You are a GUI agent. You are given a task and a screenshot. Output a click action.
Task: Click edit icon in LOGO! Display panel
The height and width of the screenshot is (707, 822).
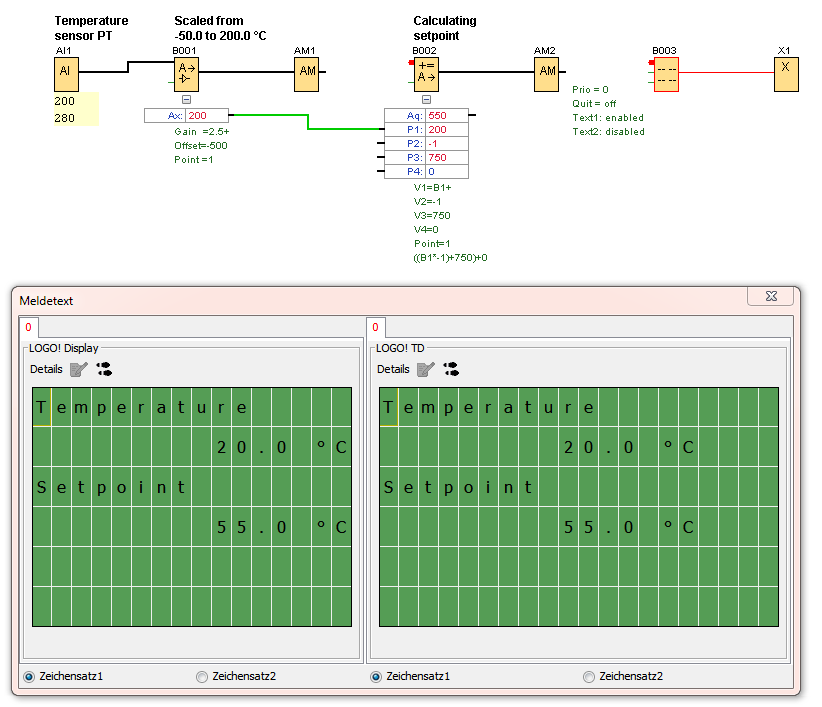pos(79,369)
